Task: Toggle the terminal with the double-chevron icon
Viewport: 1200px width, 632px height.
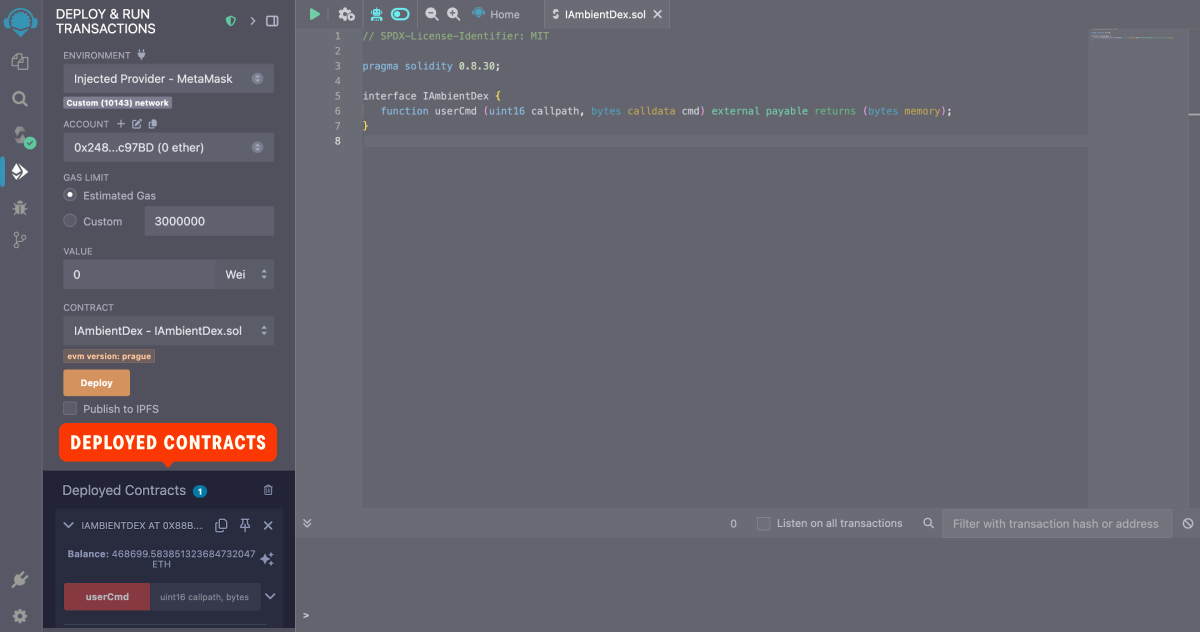Action: 307,523
